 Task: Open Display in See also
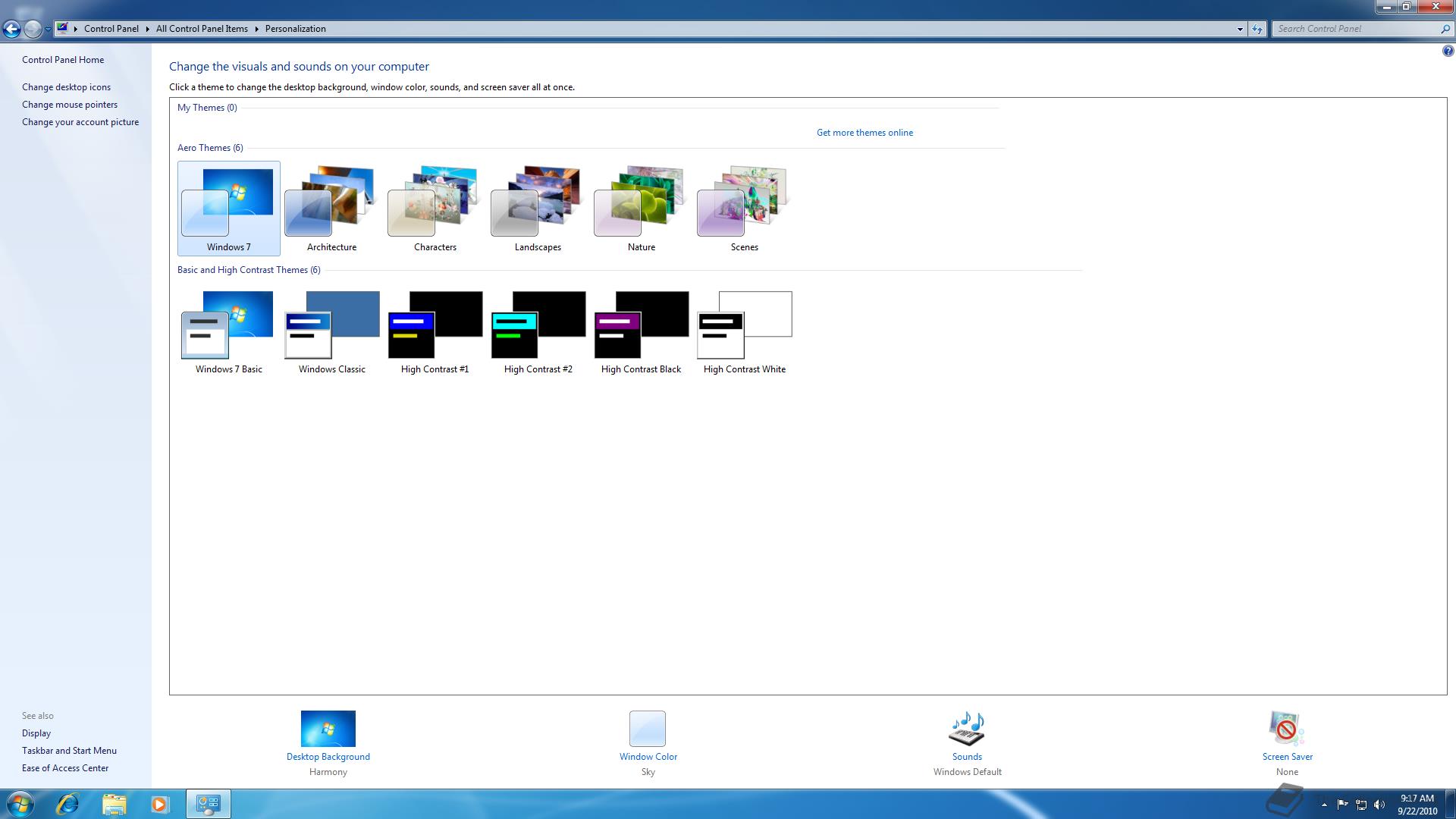tap(36, 733)
